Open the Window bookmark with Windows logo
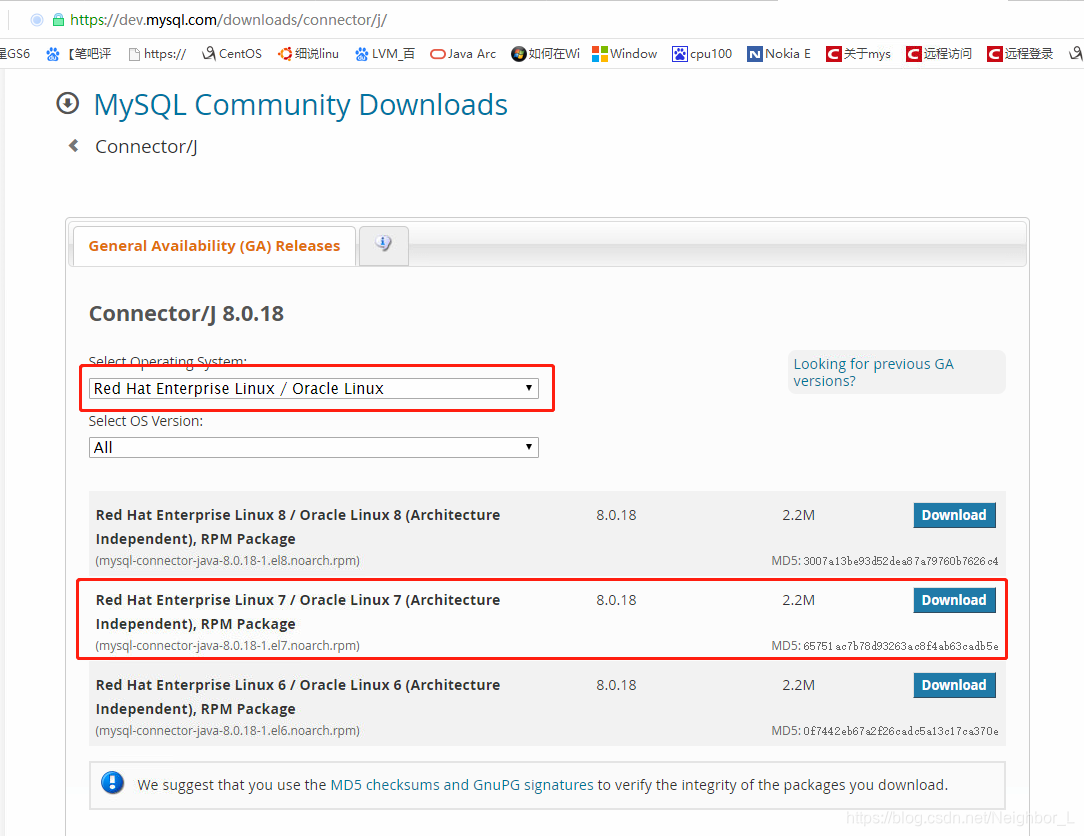 [x=624, y=54]
